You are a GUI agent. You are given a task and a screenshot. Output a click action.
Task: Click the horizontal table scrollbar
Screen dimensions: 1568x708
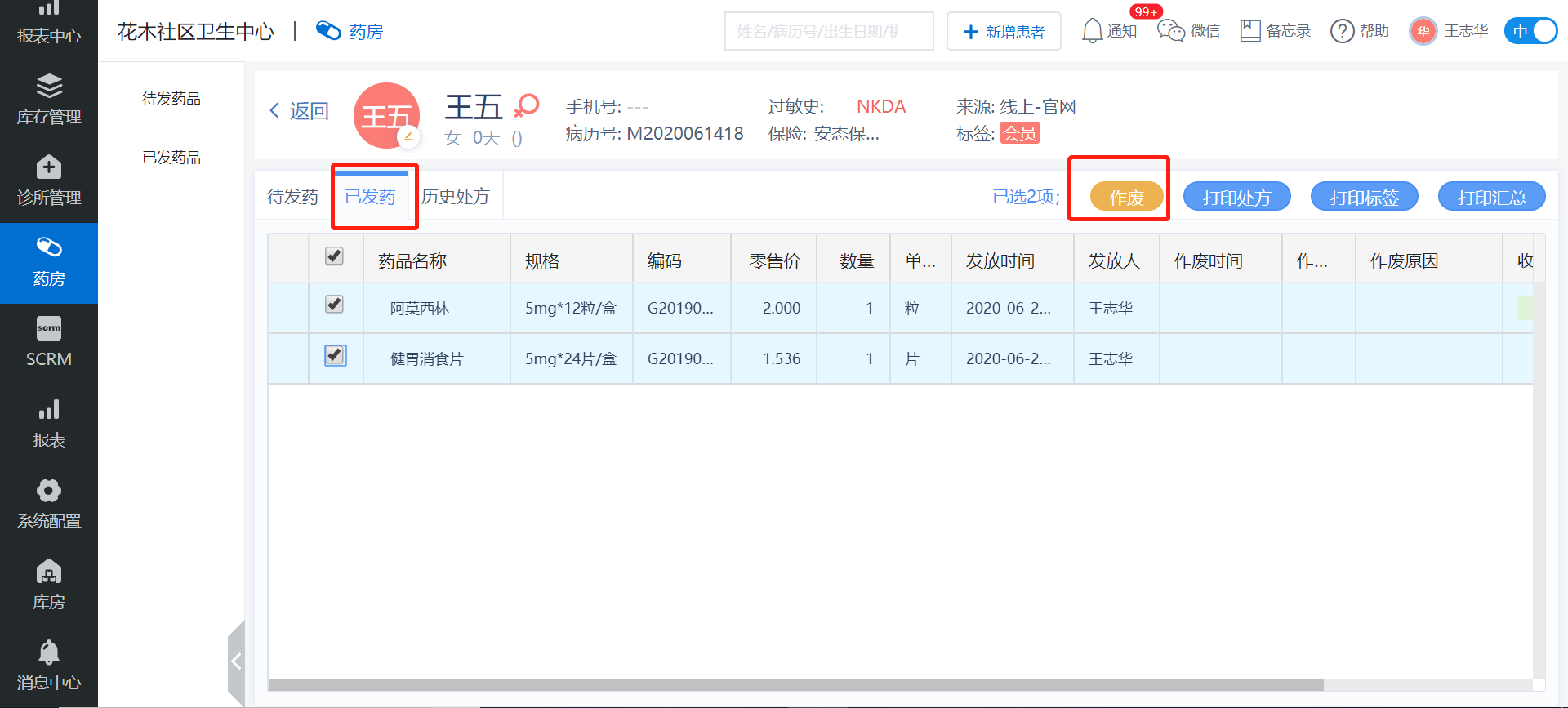(x=796, y=685)
